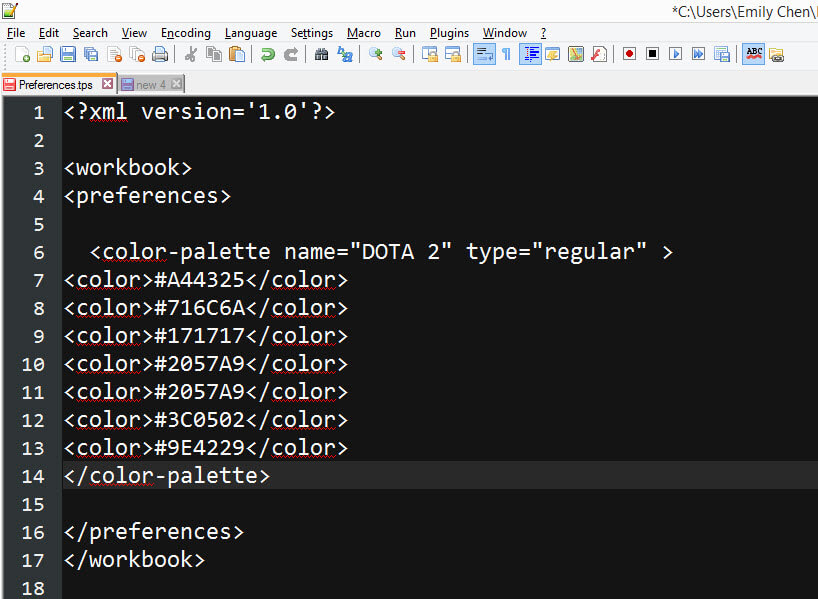
Task: Open the Language menu
Action: (251, 33)
